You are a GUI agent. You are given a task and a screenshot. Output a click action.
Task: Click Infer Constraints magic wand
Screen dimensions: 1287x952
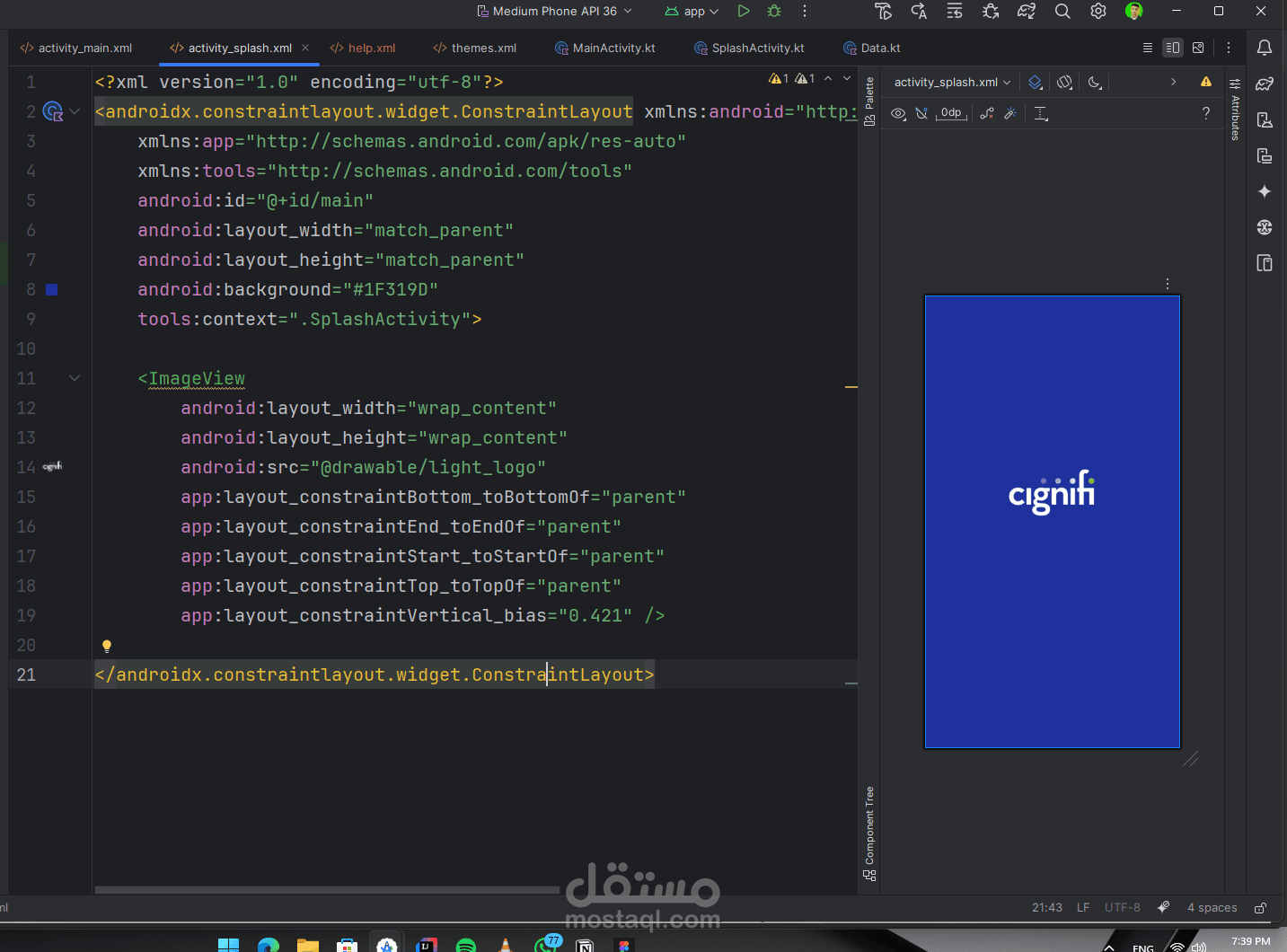(x=1010, y=113)
